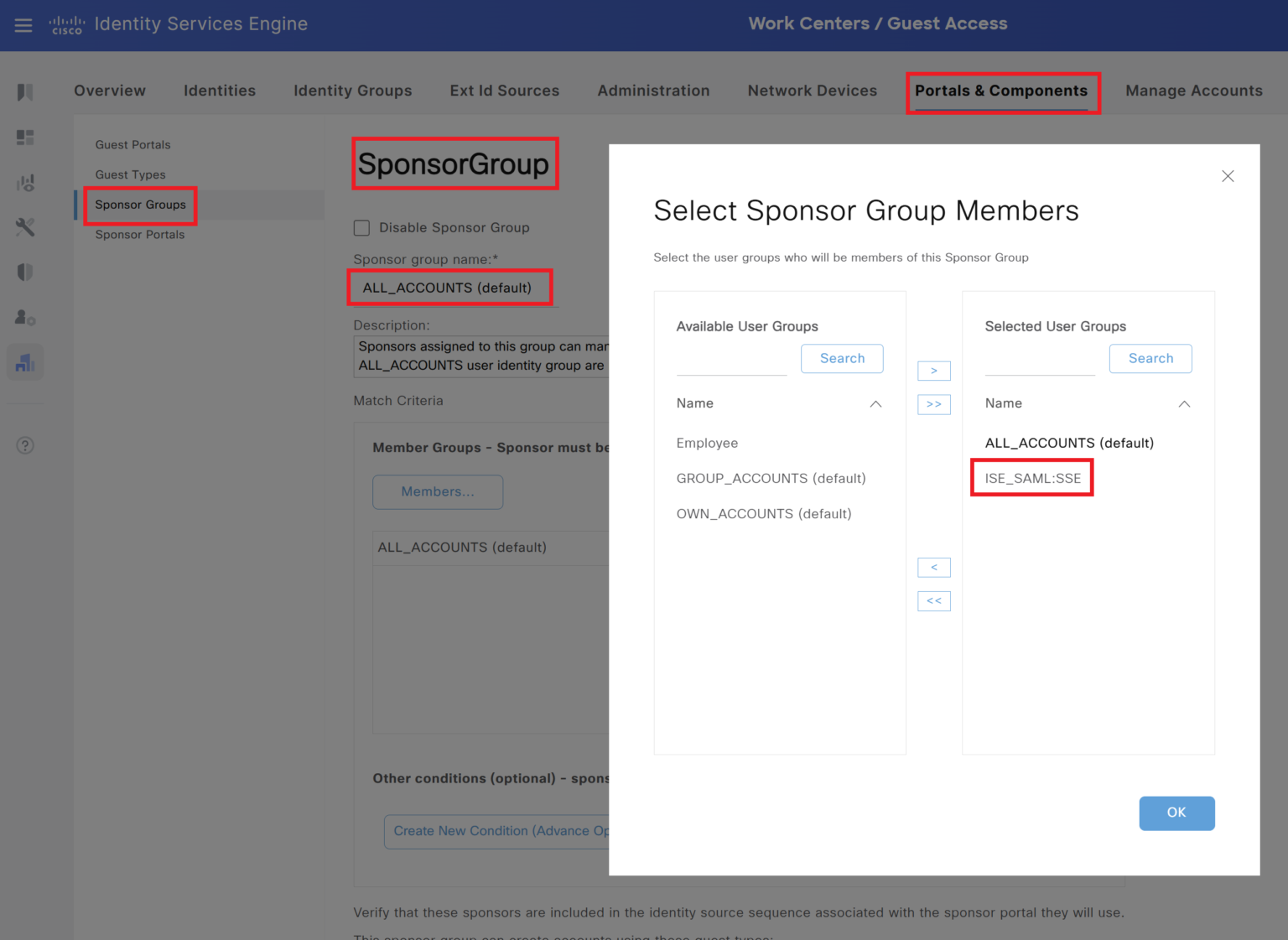Select ISE_SAML:SSE in Selected User Groups
Screen dimensions: 1288x940
[x=1032, y=477]
